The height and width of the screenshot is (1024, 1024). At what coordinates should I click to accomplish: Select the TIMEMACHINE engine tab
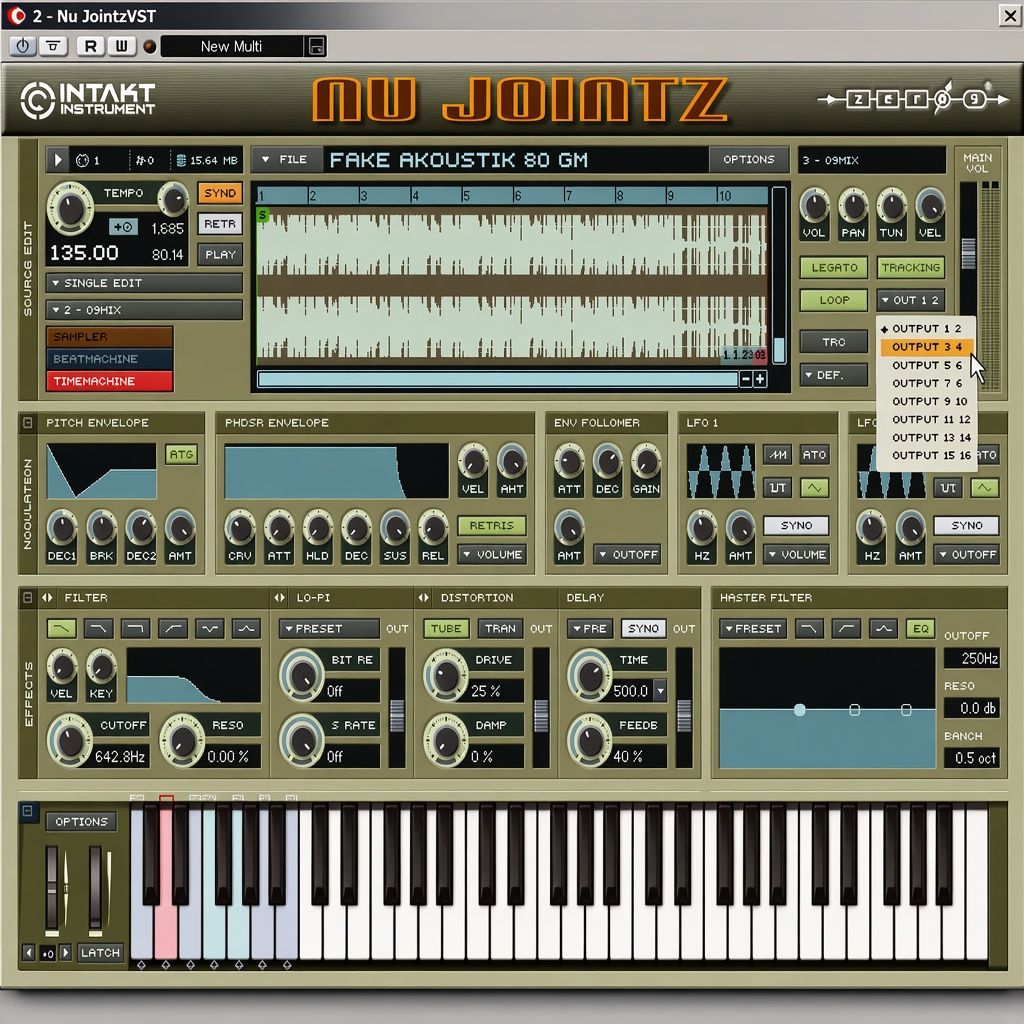click(x=109, y=381)
